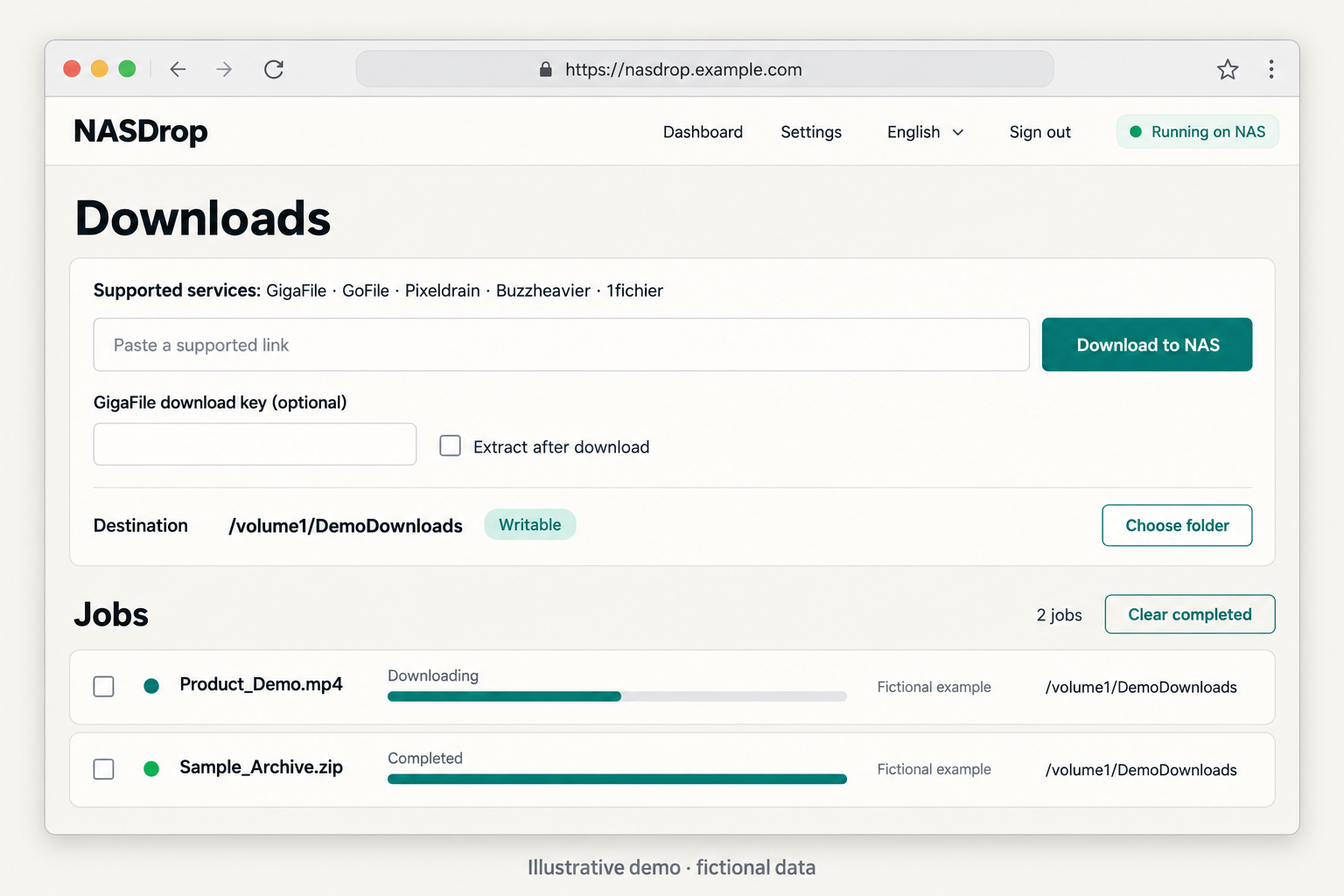Click the green status dot for Sample_Archive.zip

(x=151, y=768)
